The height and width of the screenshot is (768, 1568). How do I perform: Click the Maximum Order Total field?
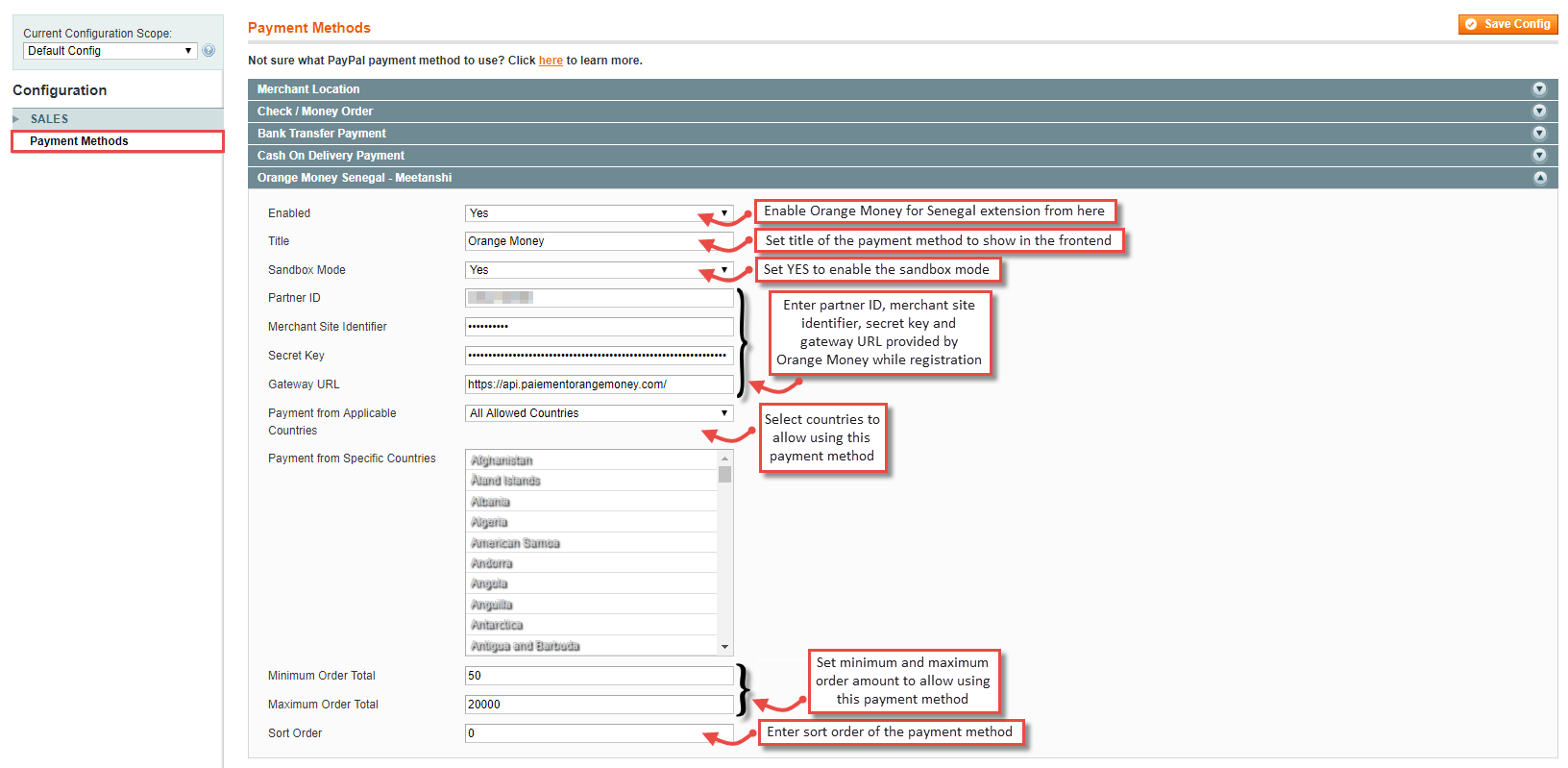(600, 705)
